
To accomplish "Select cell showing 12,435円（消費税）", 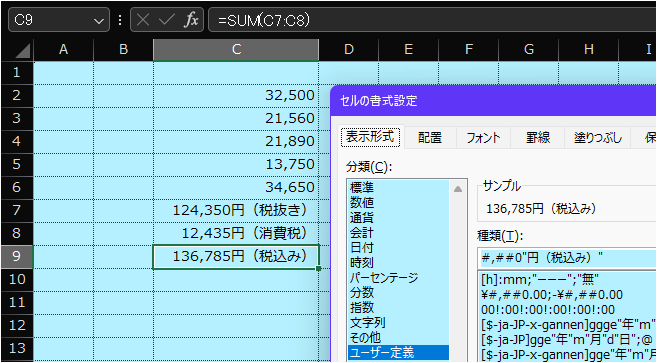I will (236, 233).
